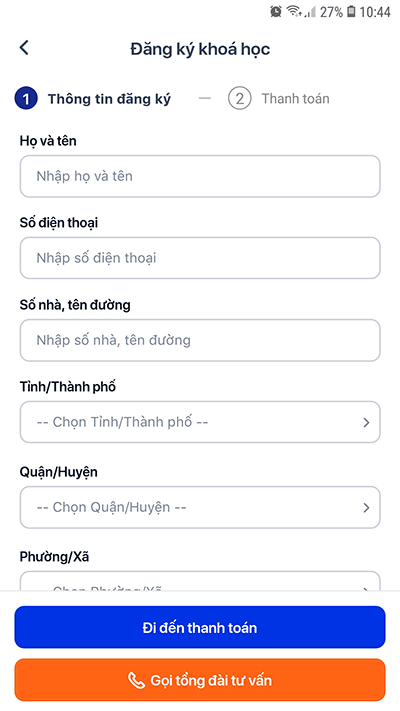Expand the Quận/Huyện chevron arrow

click(x=366, y=508)
